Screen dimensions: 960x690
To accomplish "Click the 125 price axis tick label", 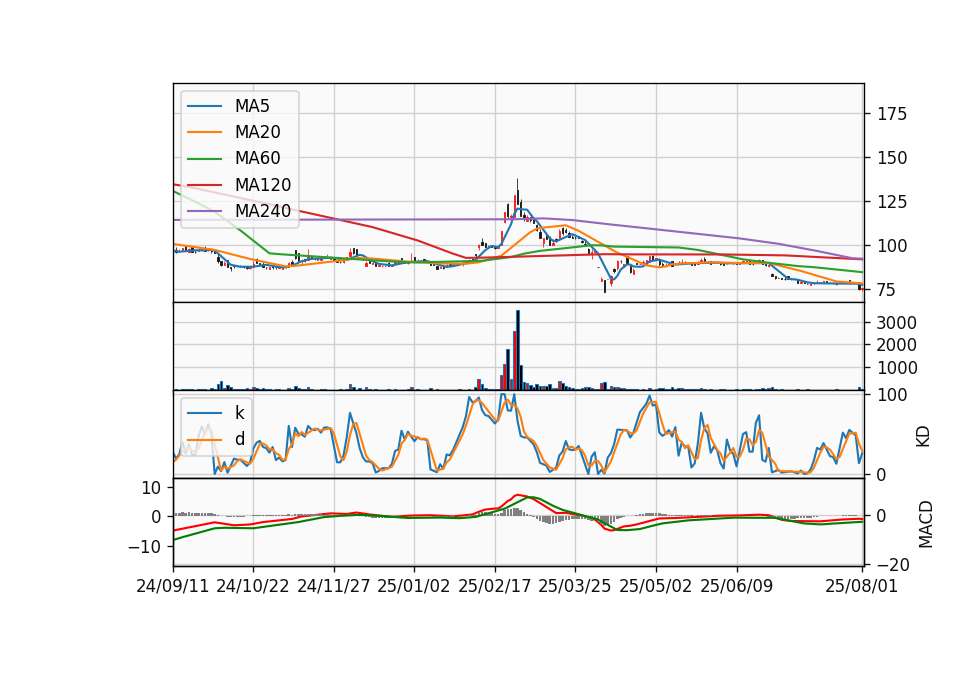I will coord(891,202).
